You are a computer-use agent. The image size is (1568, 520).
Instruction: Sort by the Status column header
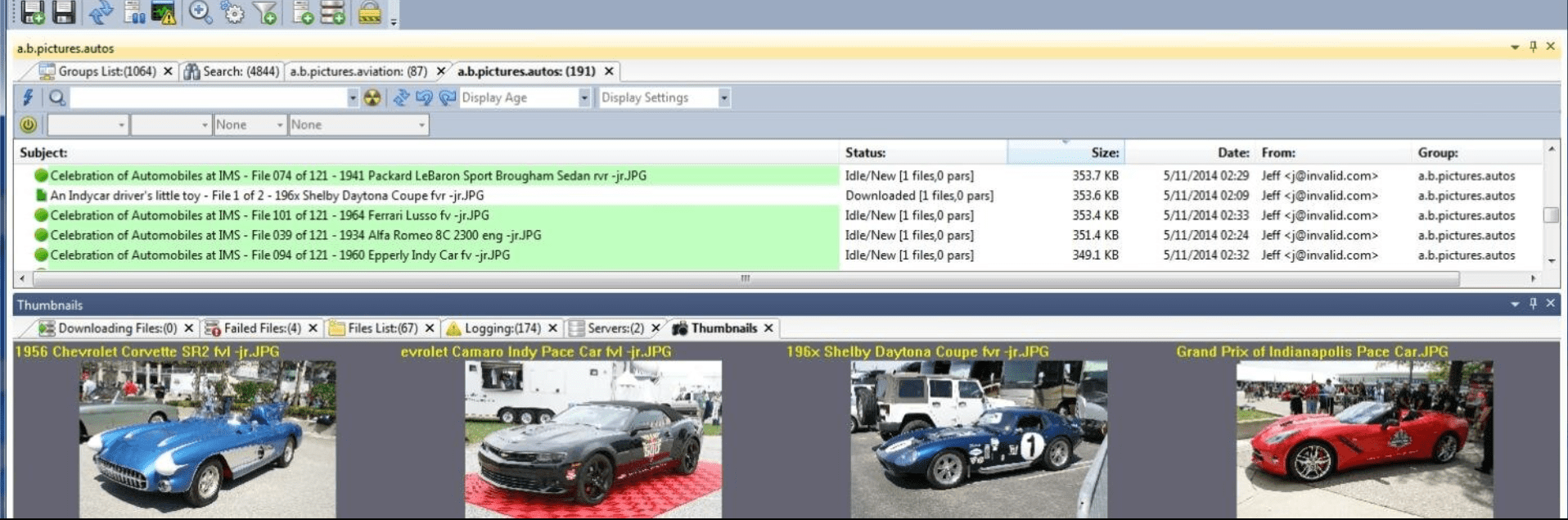pos(923,152)
